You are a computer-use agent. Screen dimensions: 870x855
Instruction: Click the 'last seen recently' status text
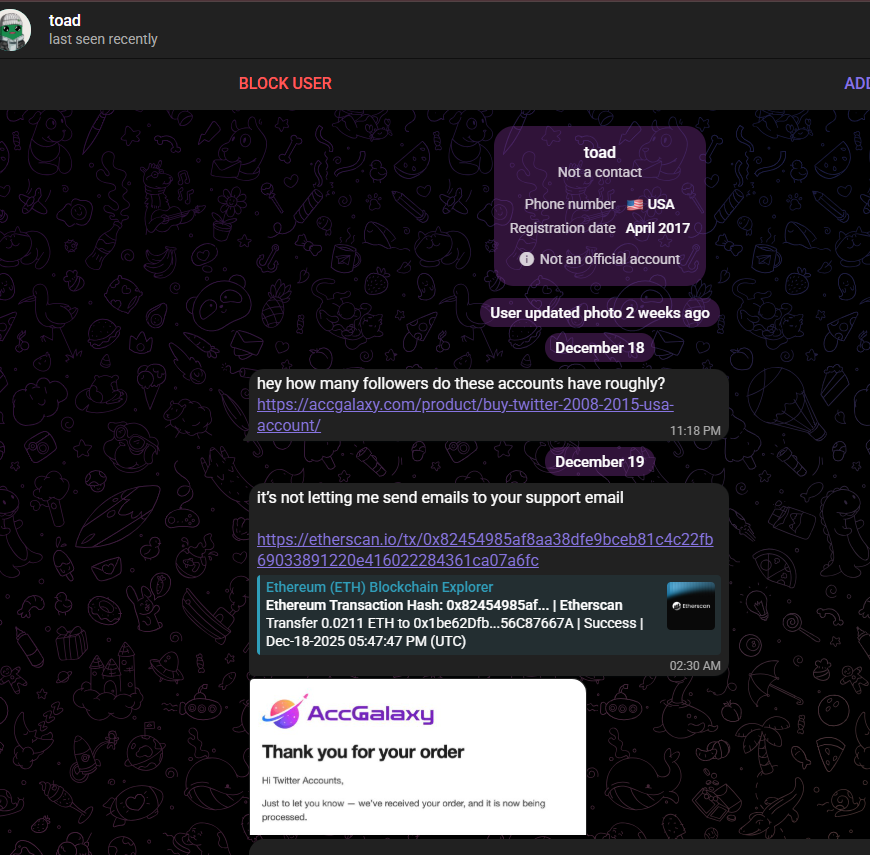[x=103, y=39]
